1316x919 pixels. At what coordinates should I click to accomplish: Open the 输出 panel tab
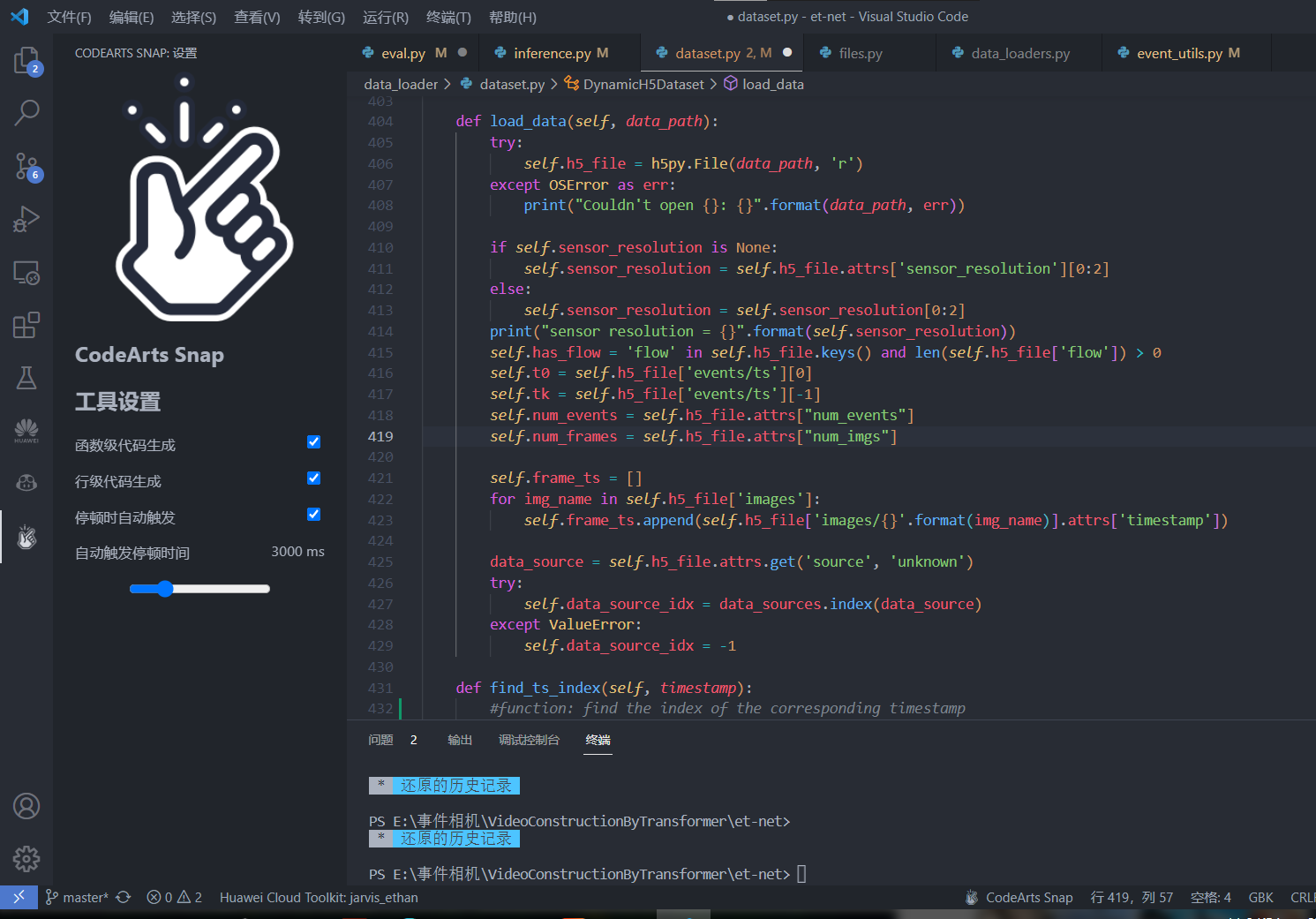[x=460, y=740]
